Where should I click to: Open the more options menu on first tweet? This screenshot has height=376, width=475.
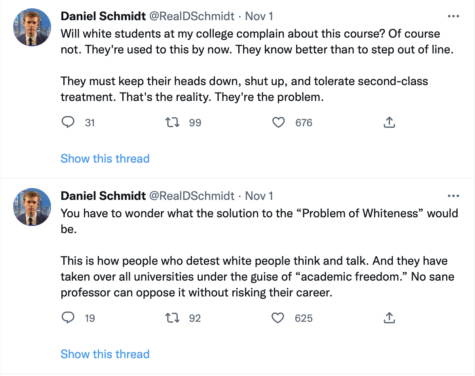click(x=453, y=16)
